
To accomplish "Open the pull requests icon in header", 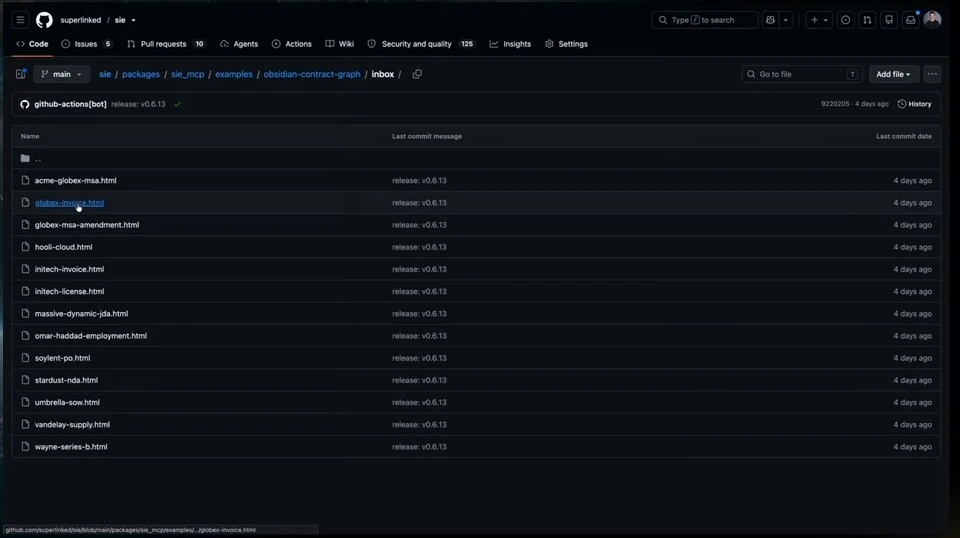I will click(x=867, y=20).
